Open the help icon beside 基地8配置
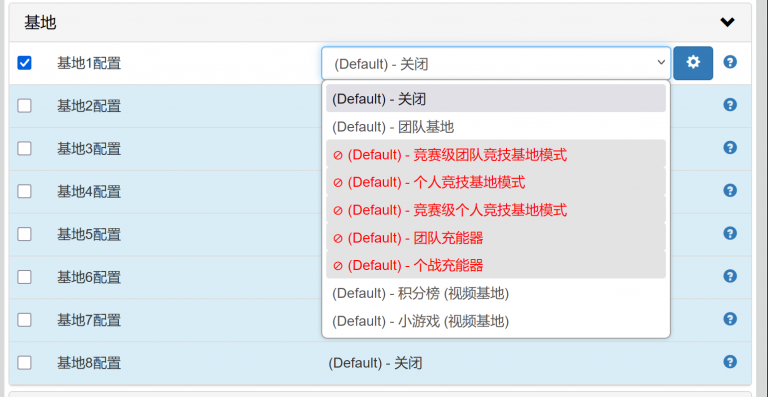The height and width of the screenshot is (397, 768). [x=730, y=362]
